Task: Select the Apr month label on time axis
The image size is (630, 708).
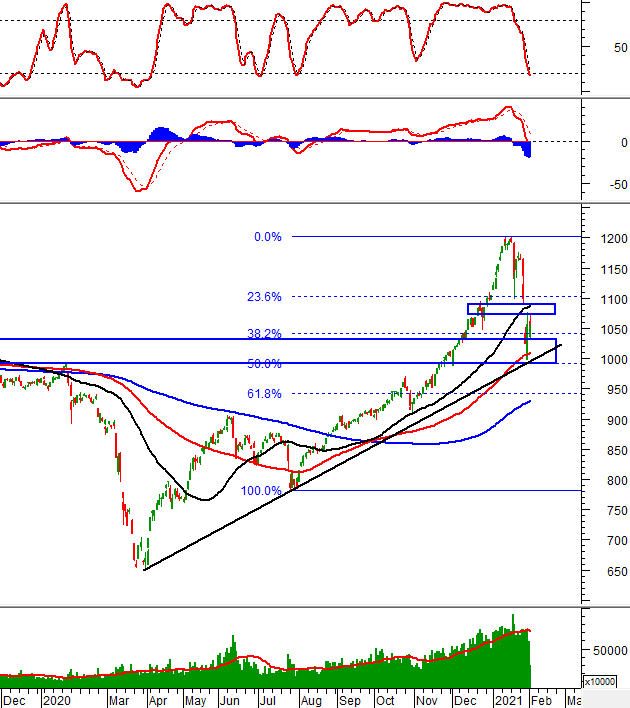Action: click(158, 701)
